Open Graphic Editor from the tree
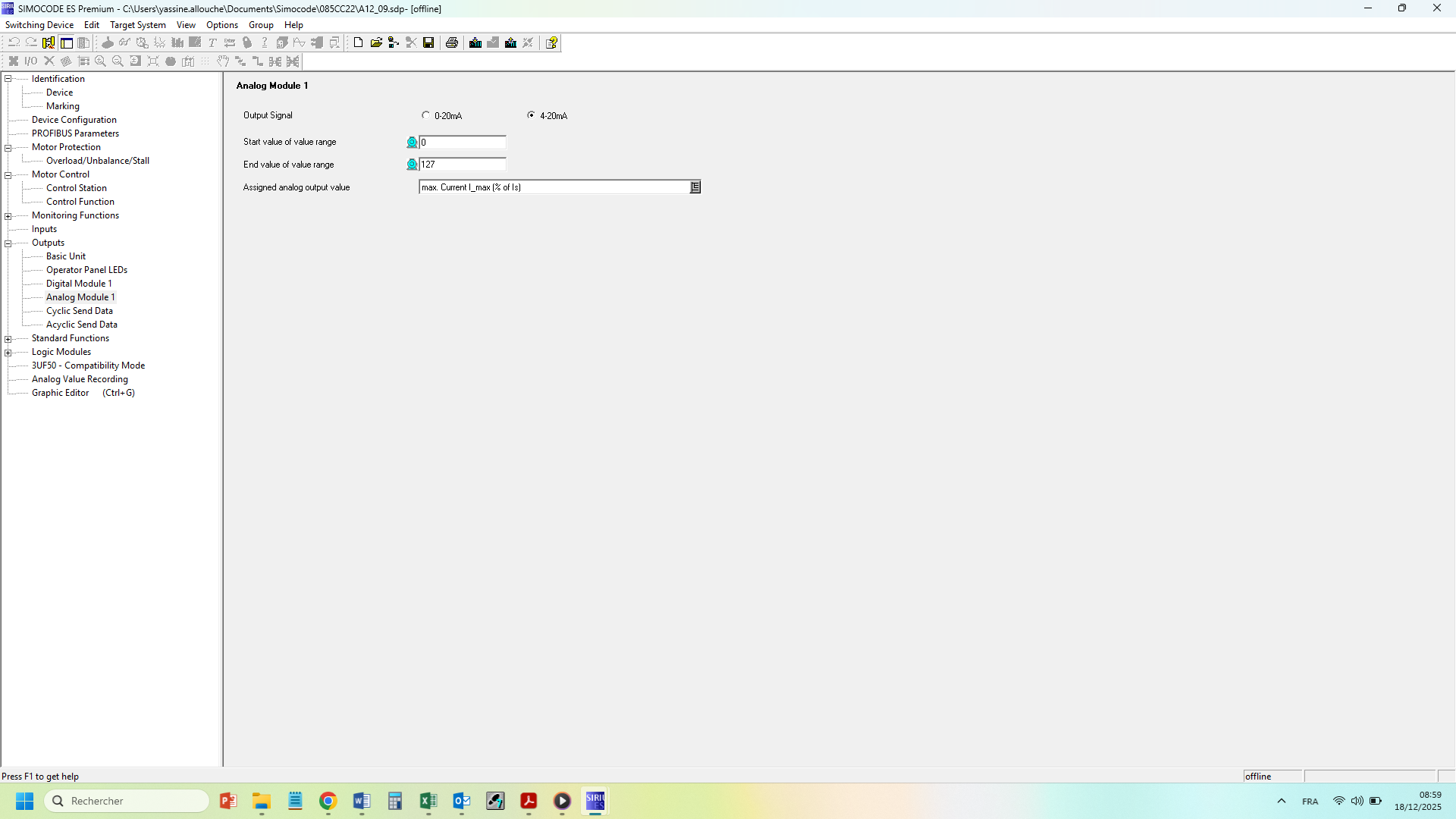The height and width of the screenshot is (819, 1456). pos(61,393)
